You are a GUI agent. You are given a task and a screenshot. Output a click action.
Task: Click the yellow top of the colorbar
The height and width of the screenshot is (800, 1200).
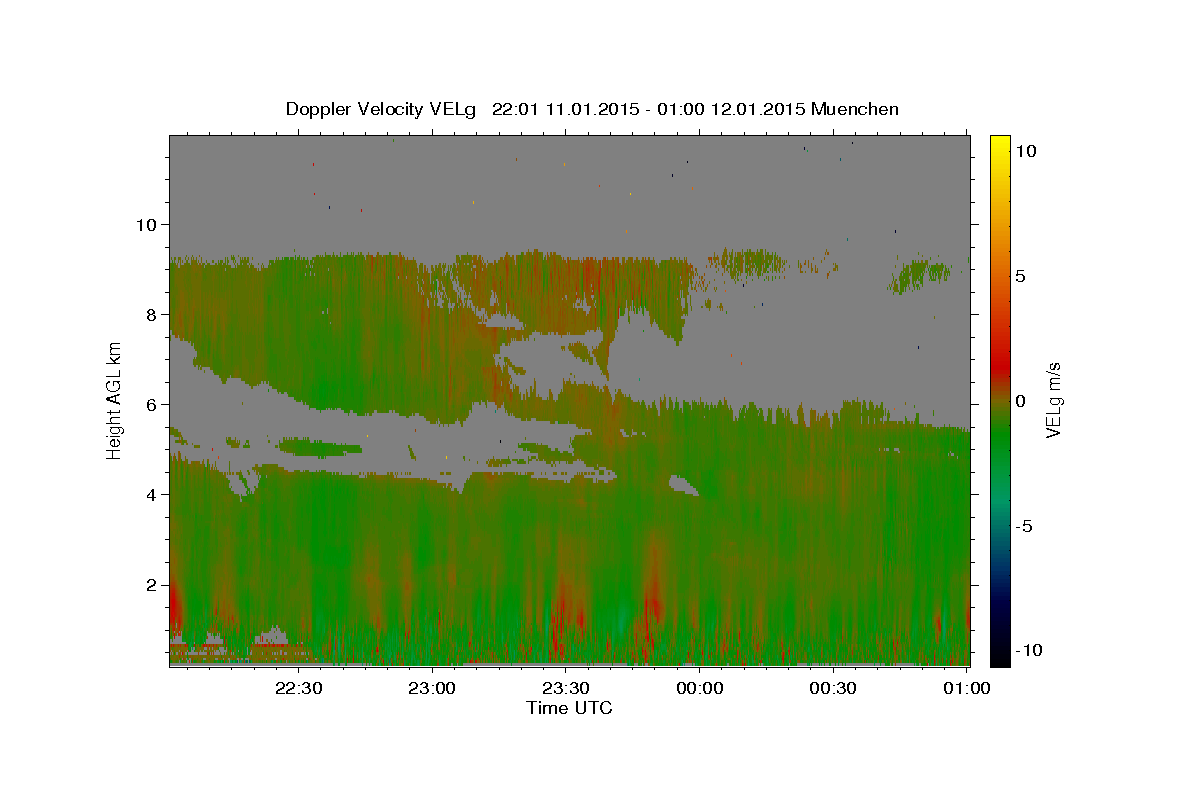click(x=1000, y=145)
